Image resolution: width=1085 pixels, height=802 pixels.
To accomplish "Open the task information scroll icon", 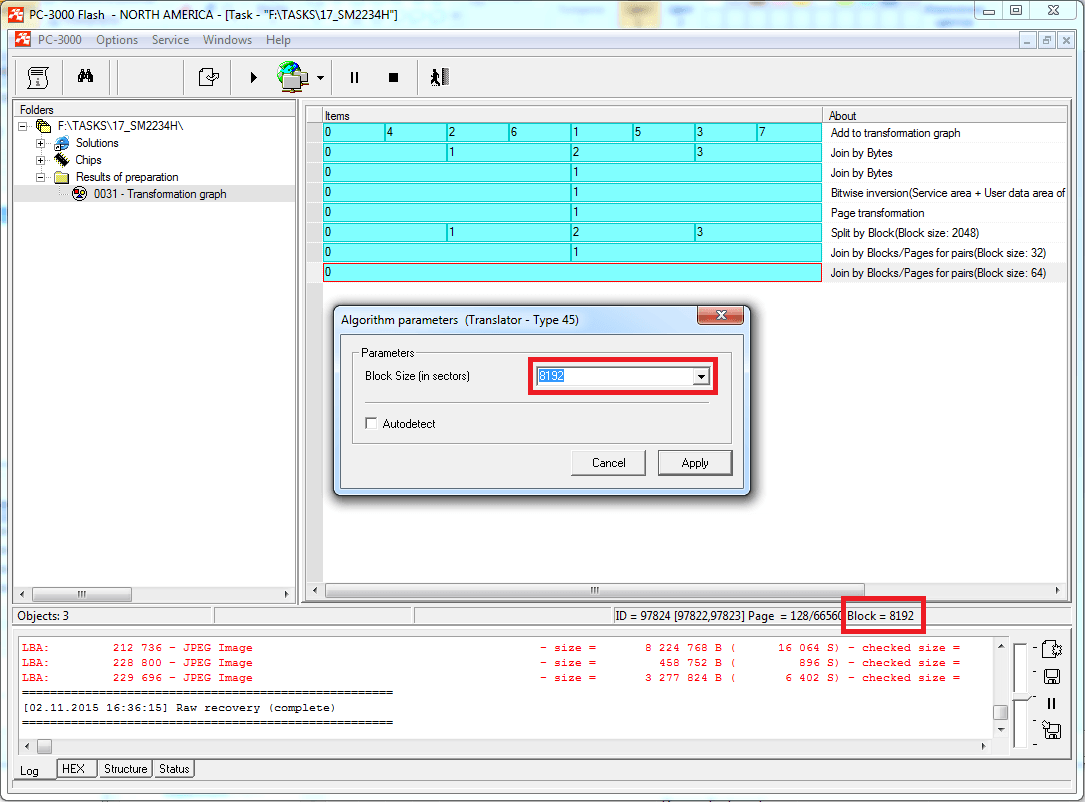I will (x=37, y=77).
